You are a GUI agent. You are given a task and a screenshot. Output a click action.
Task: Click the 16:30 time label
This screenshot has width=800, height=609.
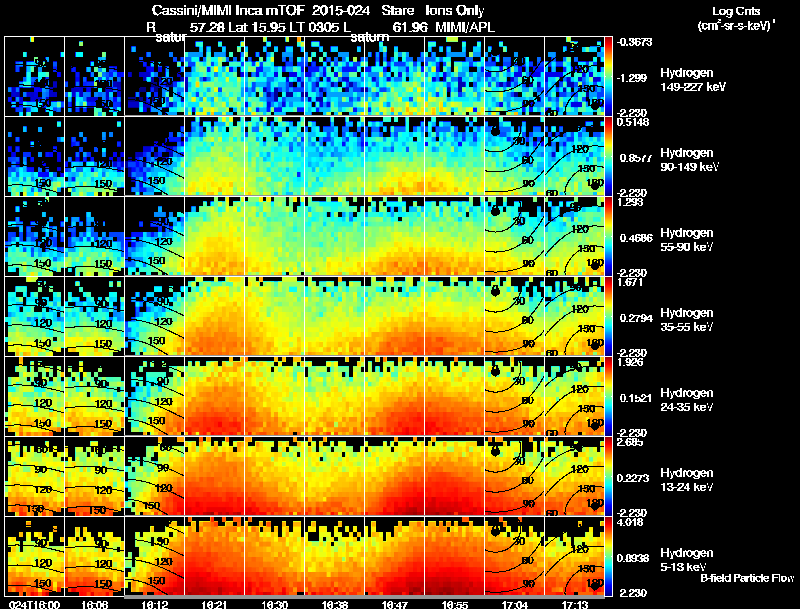(x=274, y=604)
